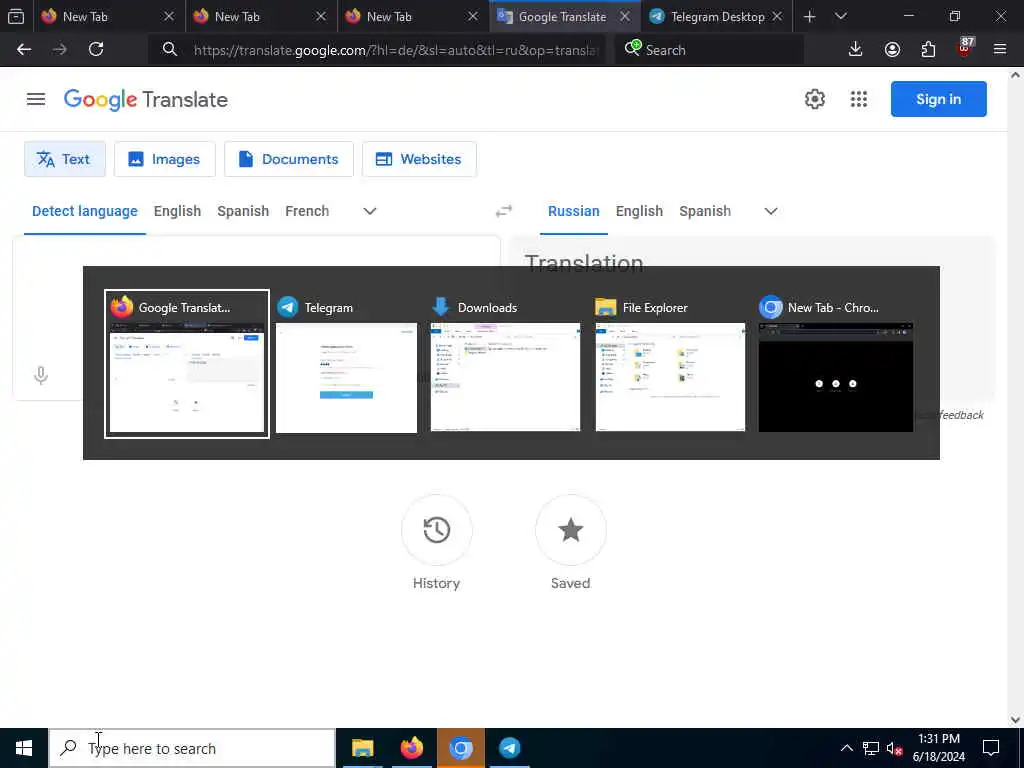Reload the current page
1024x768 pixels.
tap(96, 49)
